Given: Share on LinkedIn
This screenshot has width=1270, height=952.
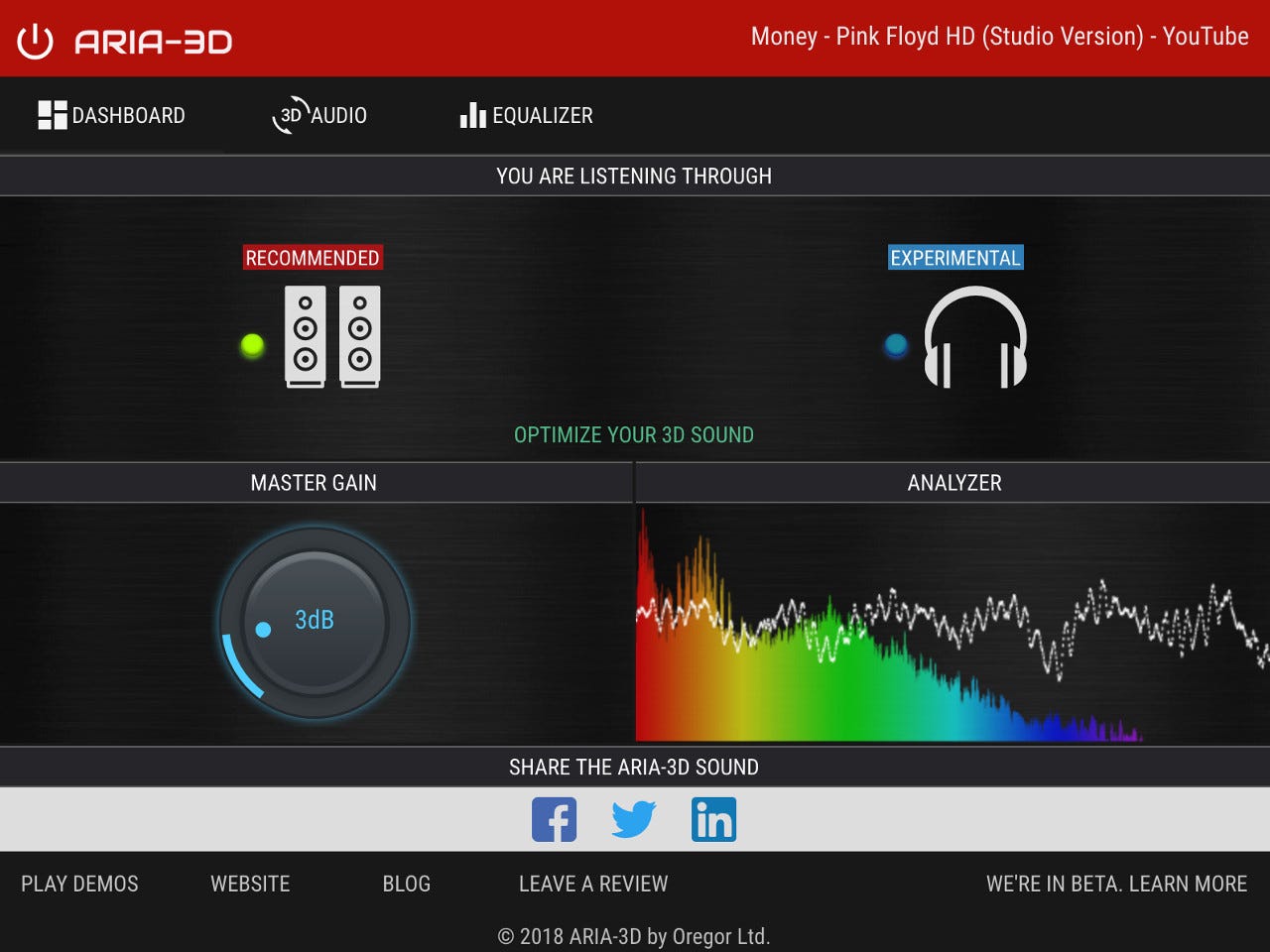Looking at the screenshot, I should [713, 820].
